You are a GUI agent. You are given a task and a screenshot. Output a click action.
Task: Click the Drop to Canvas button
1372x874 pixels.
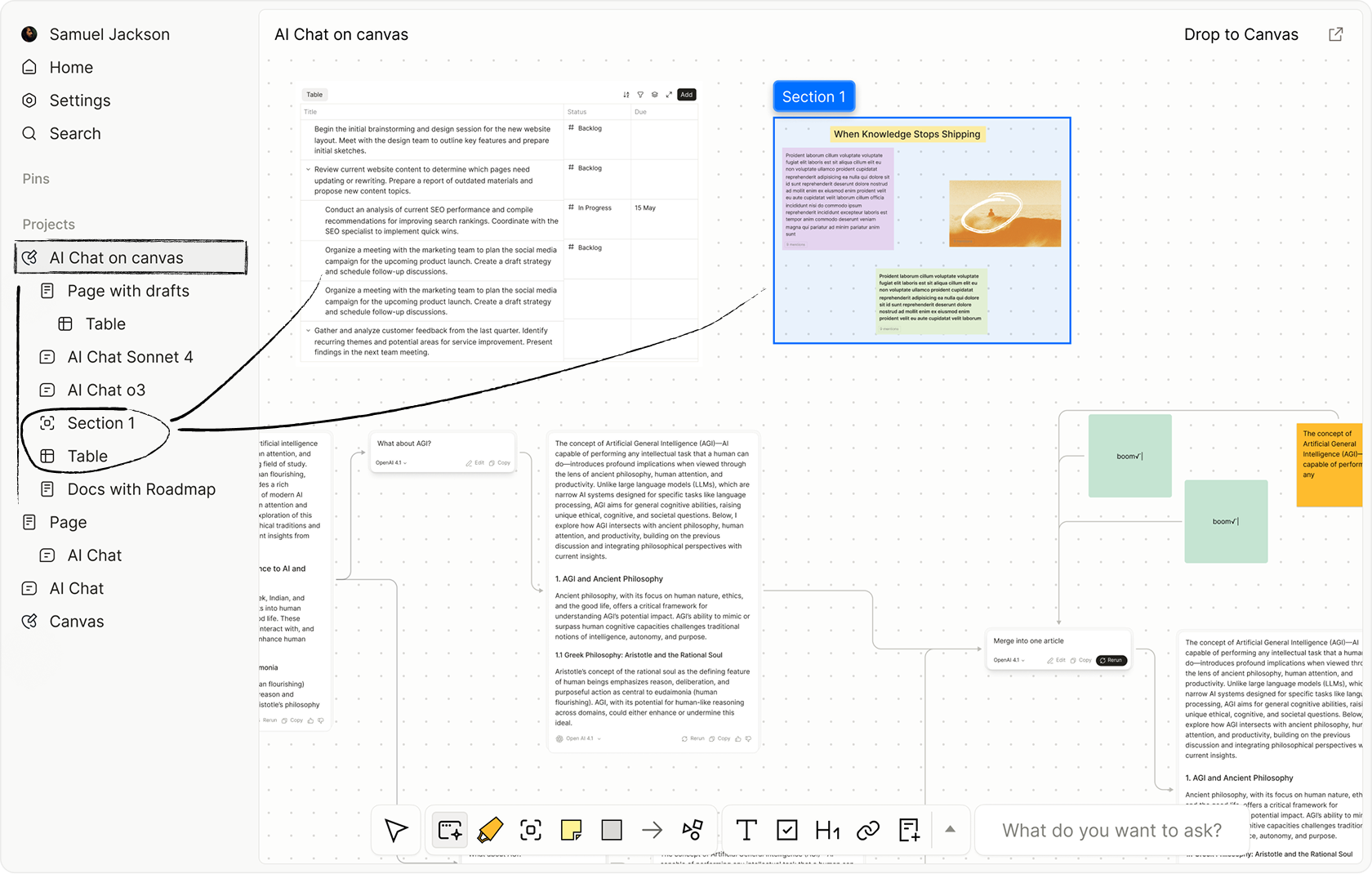coord(1241,34)
